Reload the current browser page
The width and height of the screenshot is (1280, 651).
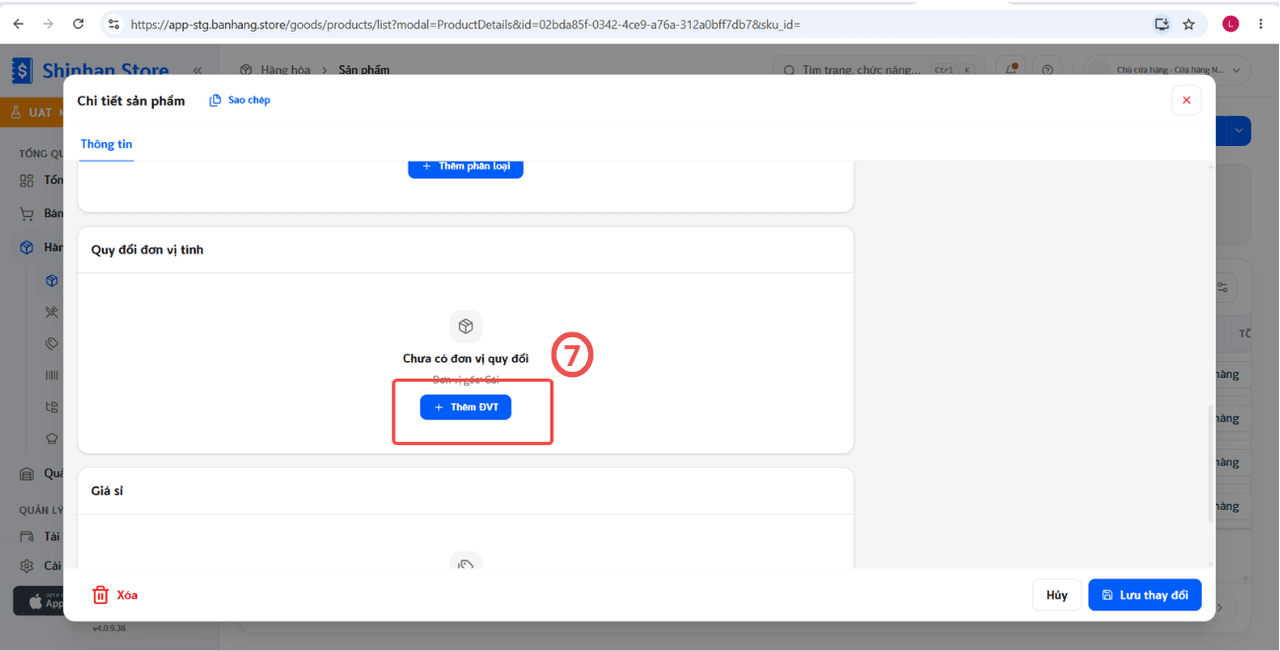[79, 24]
